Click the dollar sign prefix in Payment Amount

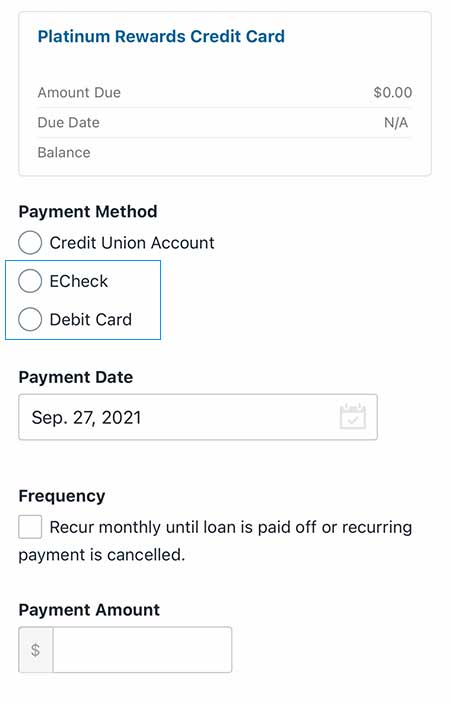(x=35, y=650)
